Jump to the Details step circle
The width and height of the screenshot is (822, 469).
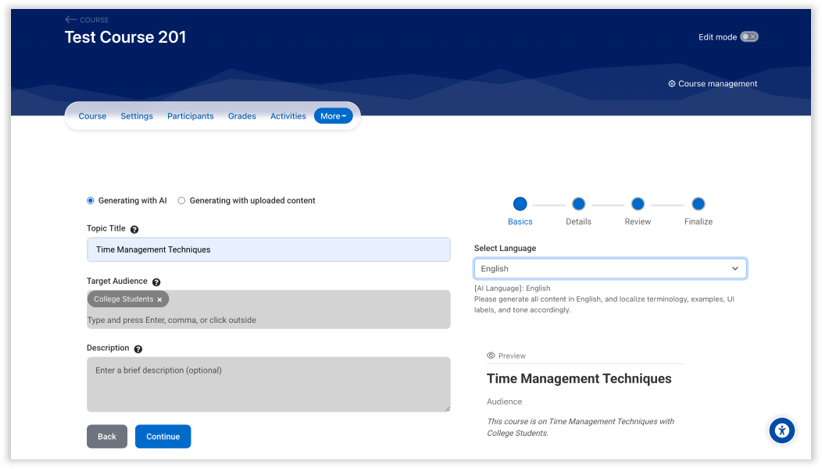[x=579, y=204]
